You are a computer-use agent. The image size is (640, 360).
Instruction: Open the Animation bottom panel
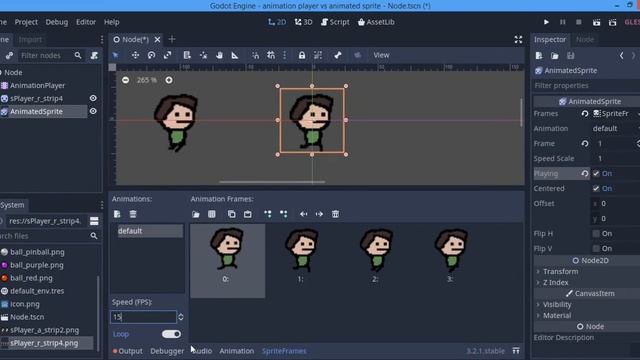(237, 351)
